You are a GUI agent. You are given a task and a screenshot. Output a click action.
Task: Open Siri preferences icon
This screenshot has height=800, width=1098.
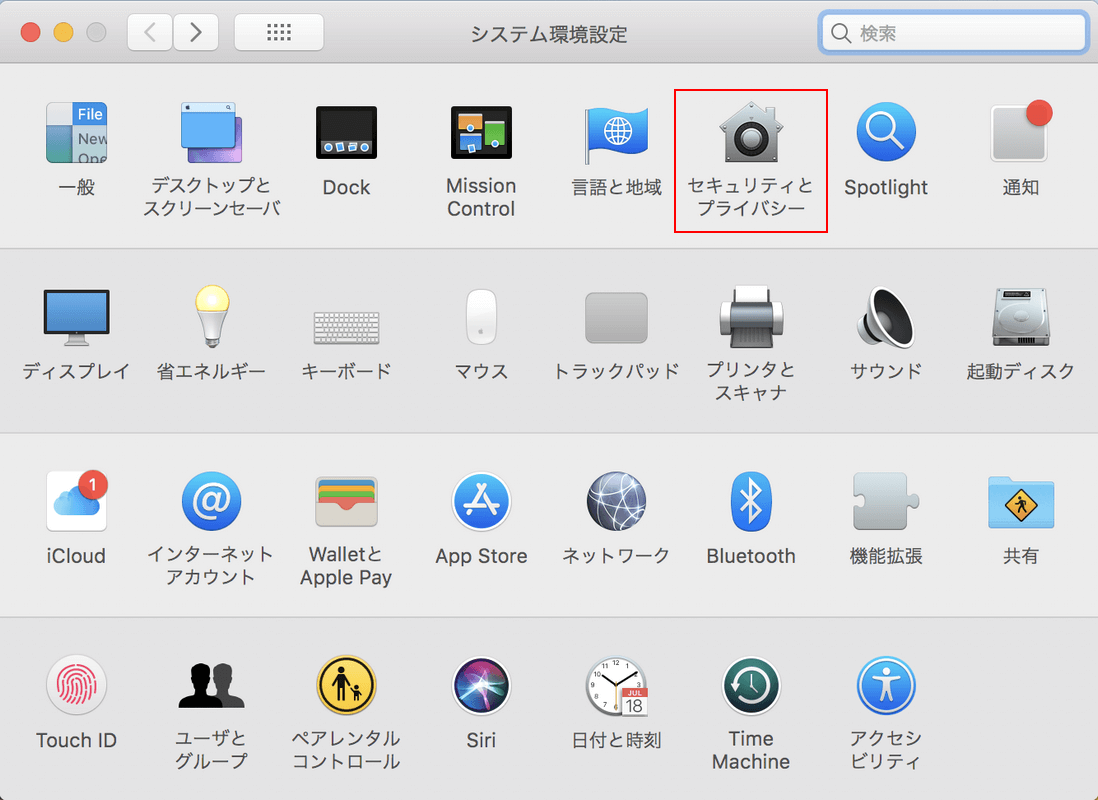[481, 686]
